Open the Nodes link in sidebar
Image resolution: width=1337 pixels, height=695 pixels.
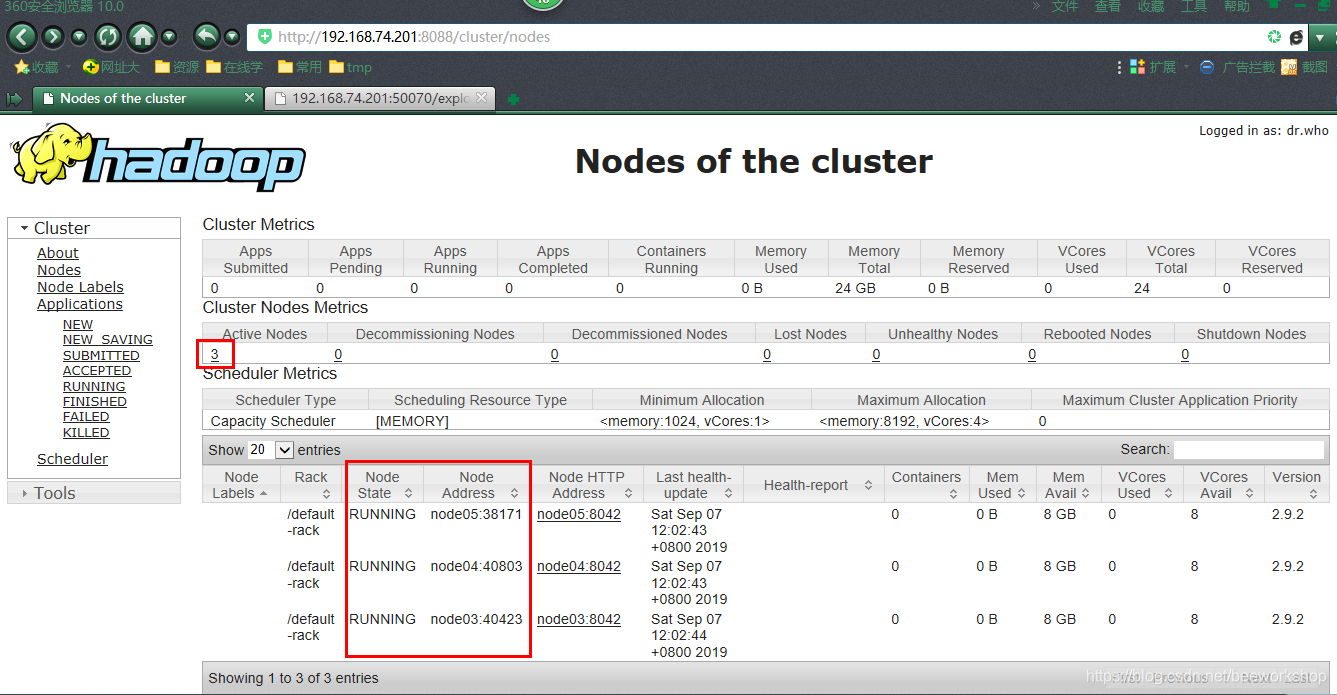point(59,270)
